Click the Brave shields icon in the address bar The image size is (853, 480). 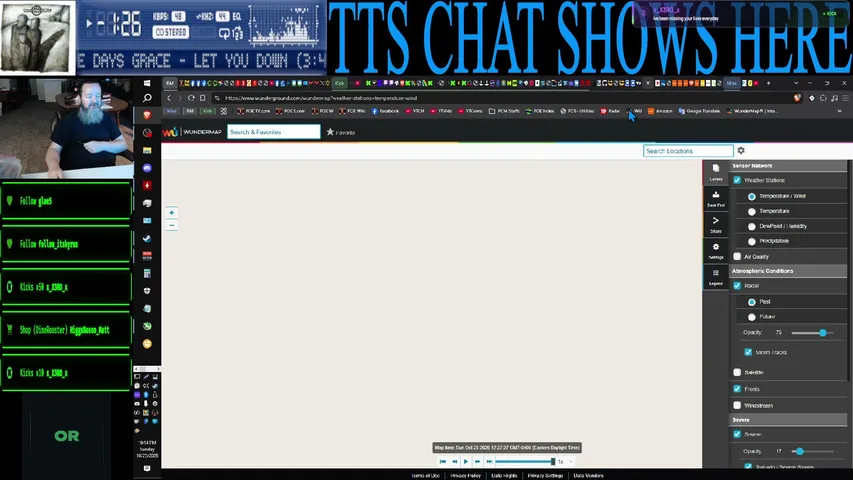tap(797, 98)
